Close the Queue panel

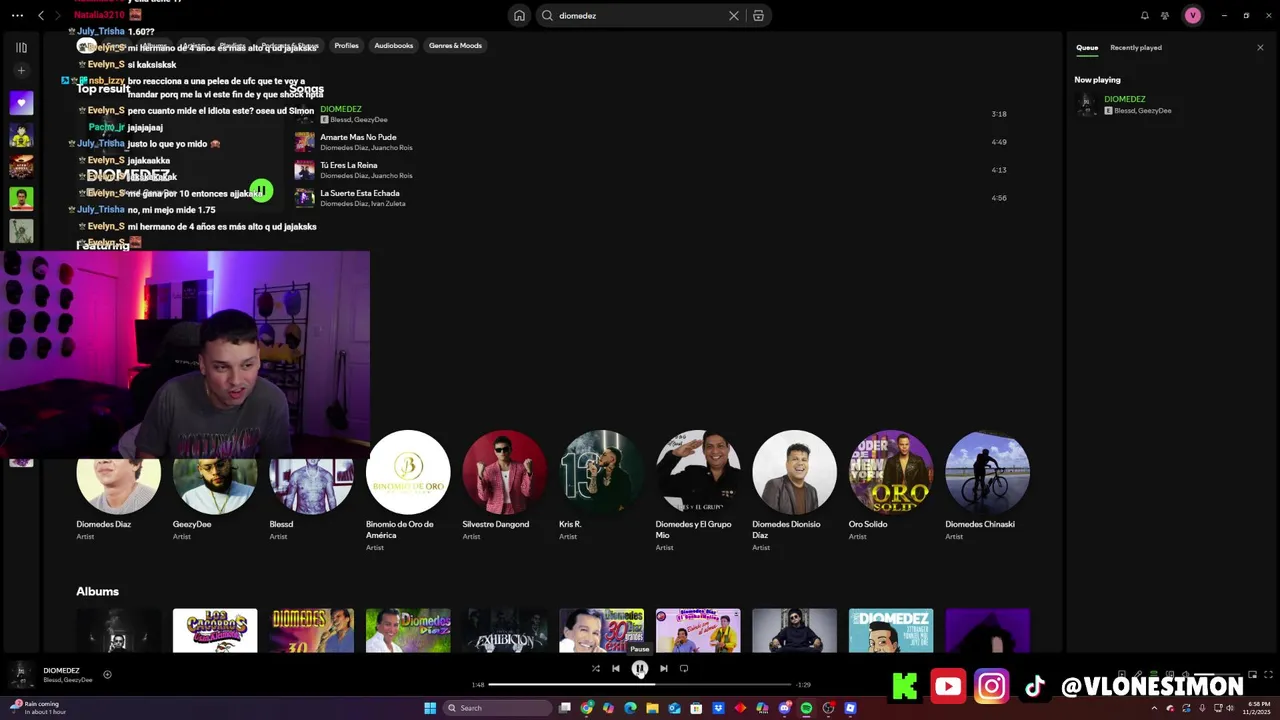pos(1260,47)
